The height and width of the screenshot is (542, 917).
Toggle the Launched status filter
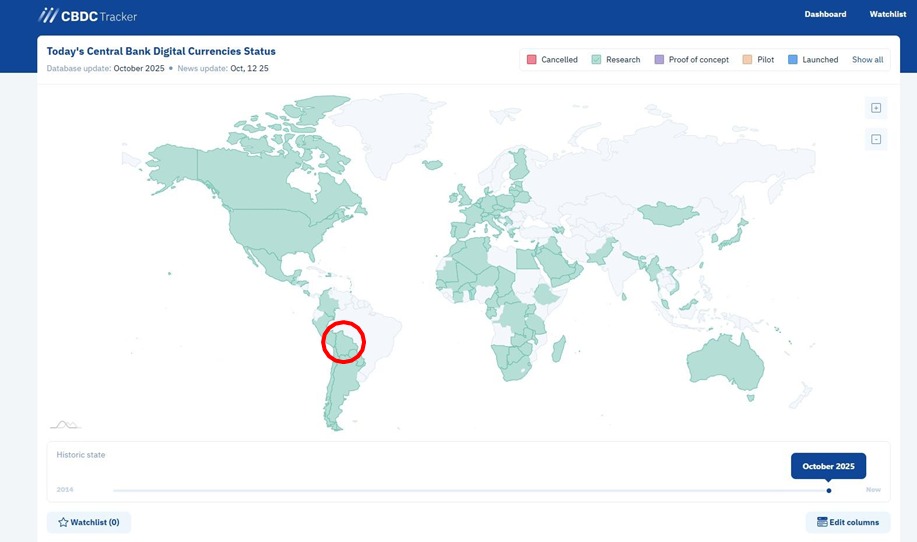click(813, 60)
